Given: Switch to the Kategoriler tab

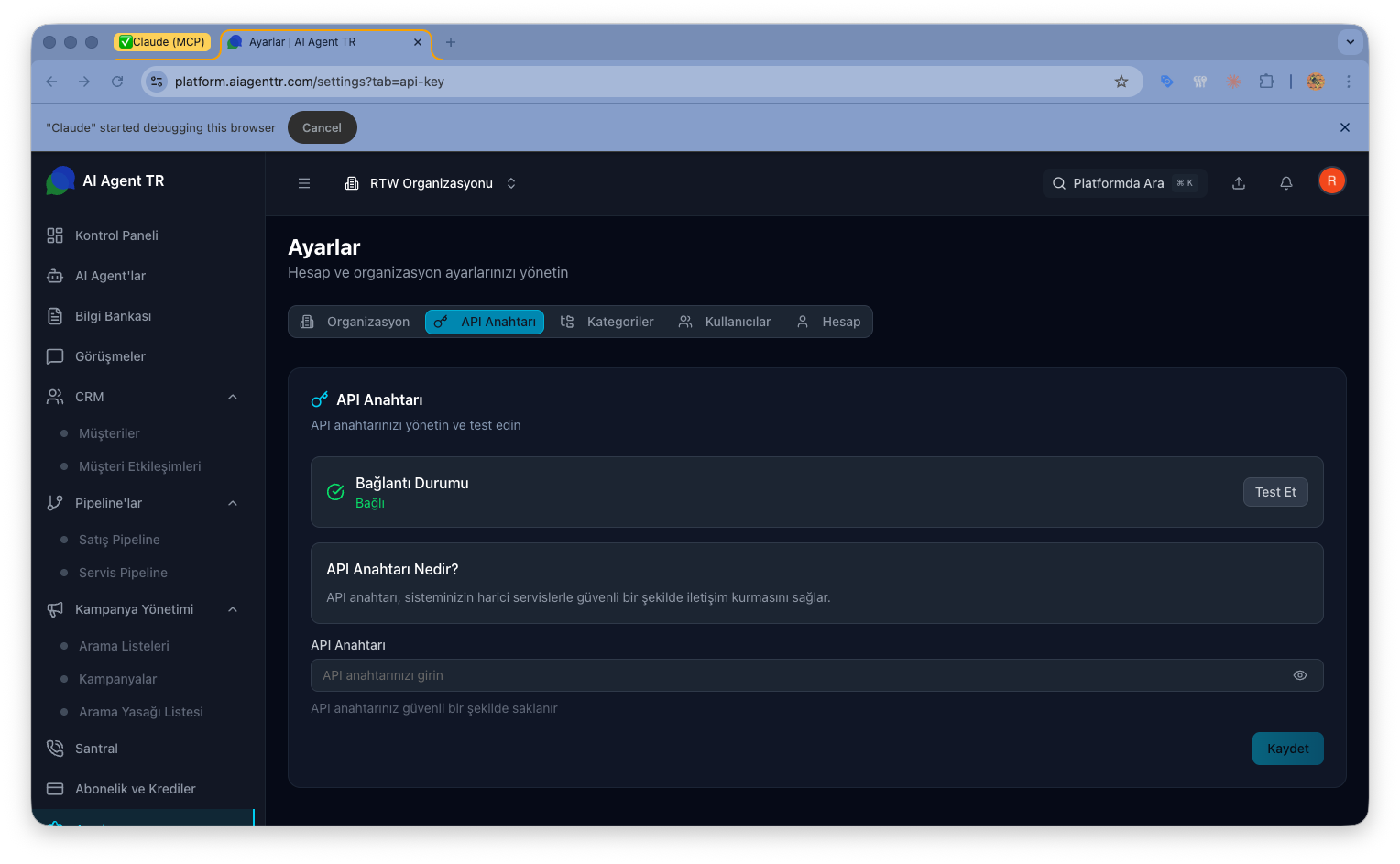Looking at the screenshot, I should 607,322.
